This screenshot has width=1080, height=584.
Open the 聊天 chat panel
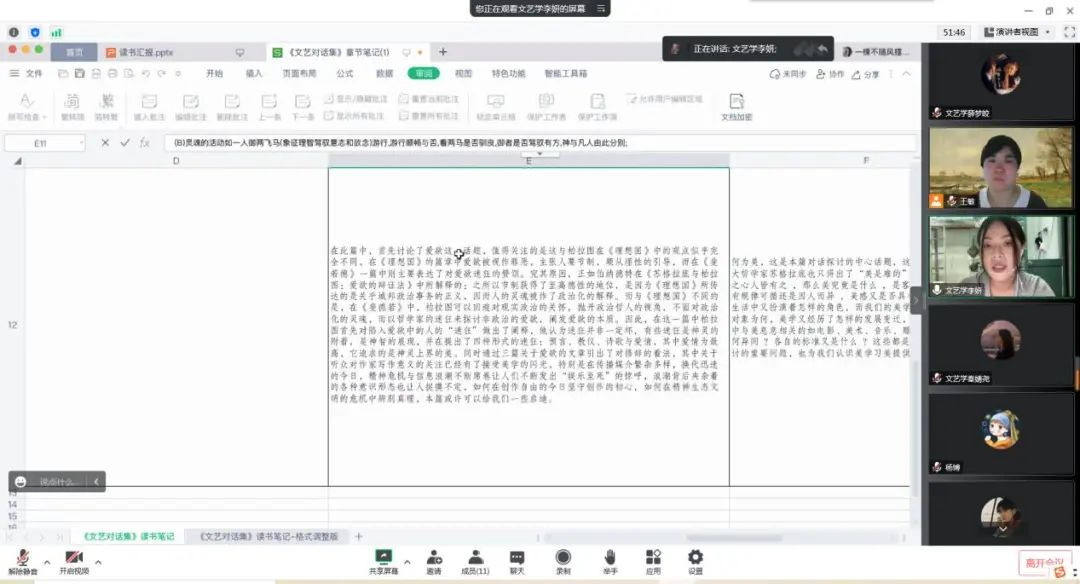pos(517,560)
